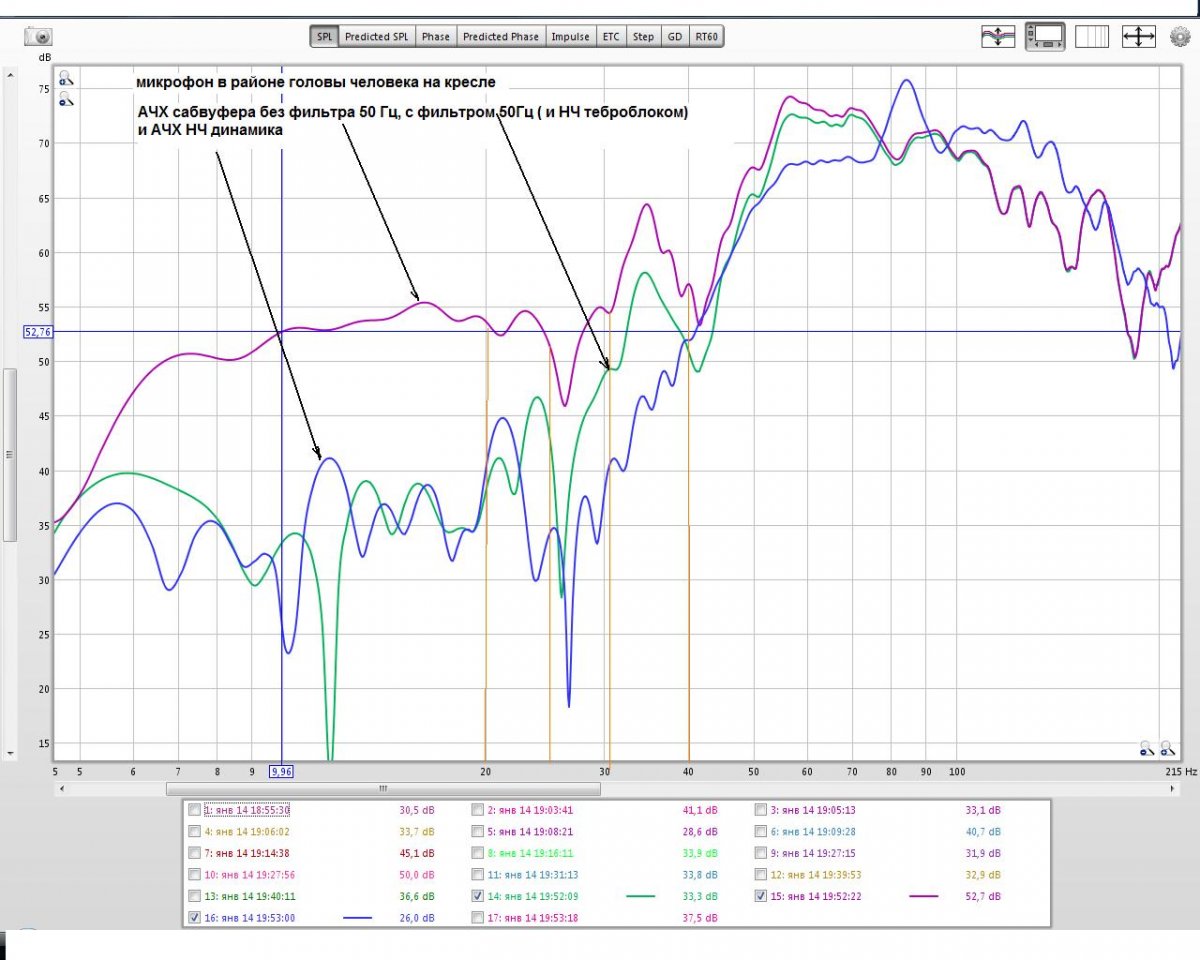
Task: Switch to the Impulse tab
Action: (570, 37)
